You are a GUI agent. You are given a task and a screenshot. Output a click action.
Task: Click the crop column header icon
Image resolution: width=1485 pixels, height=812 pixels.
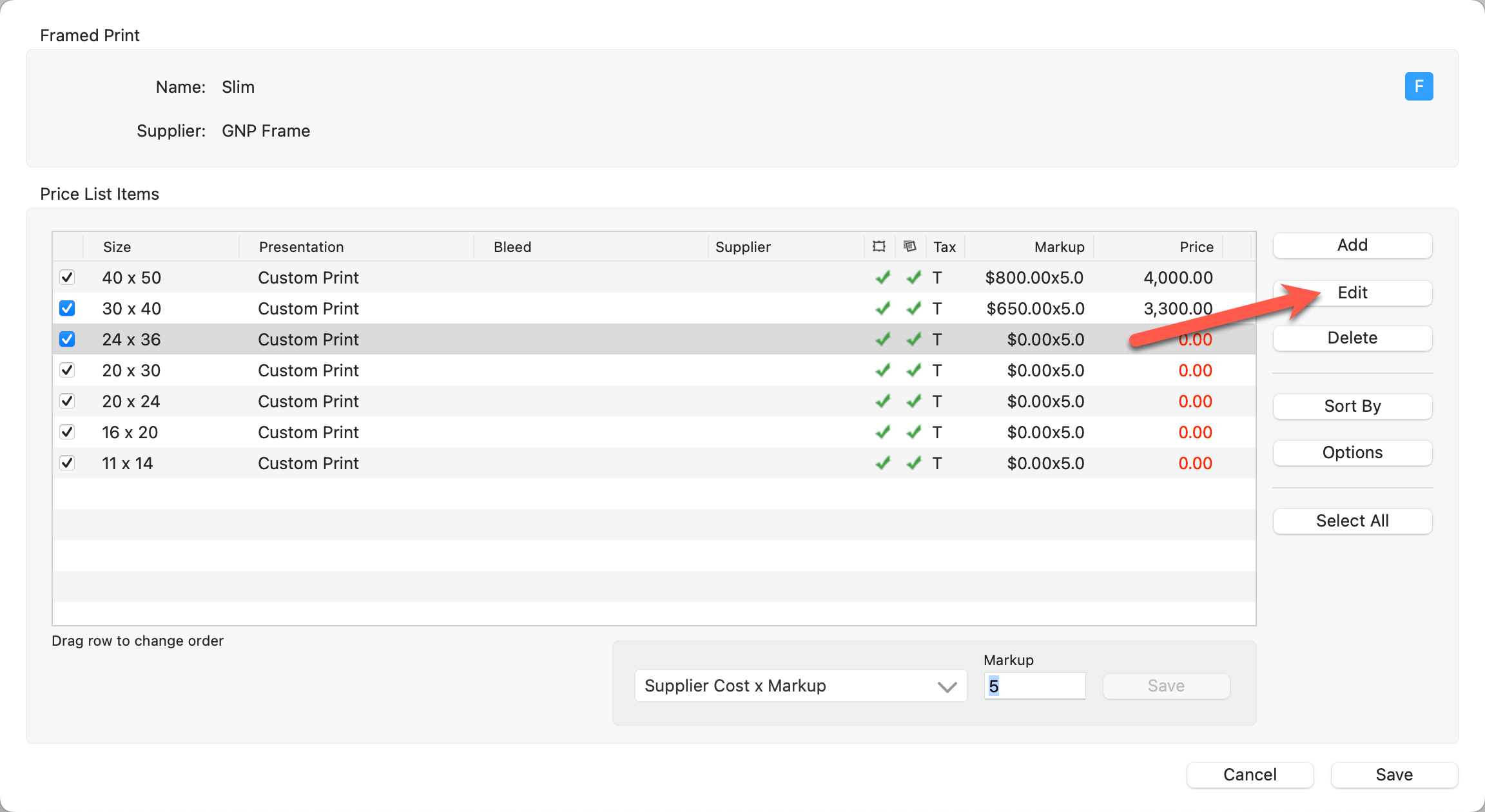coord(879,246)
